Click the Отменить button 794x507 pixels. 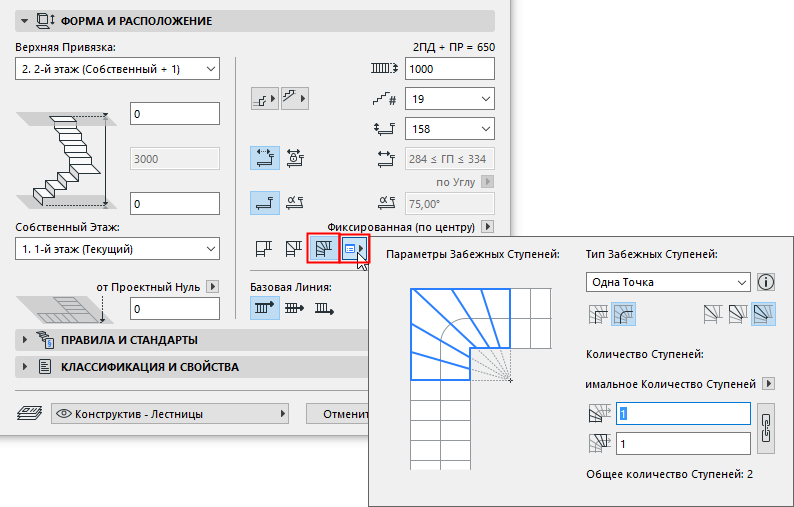(x=338, y=413)
